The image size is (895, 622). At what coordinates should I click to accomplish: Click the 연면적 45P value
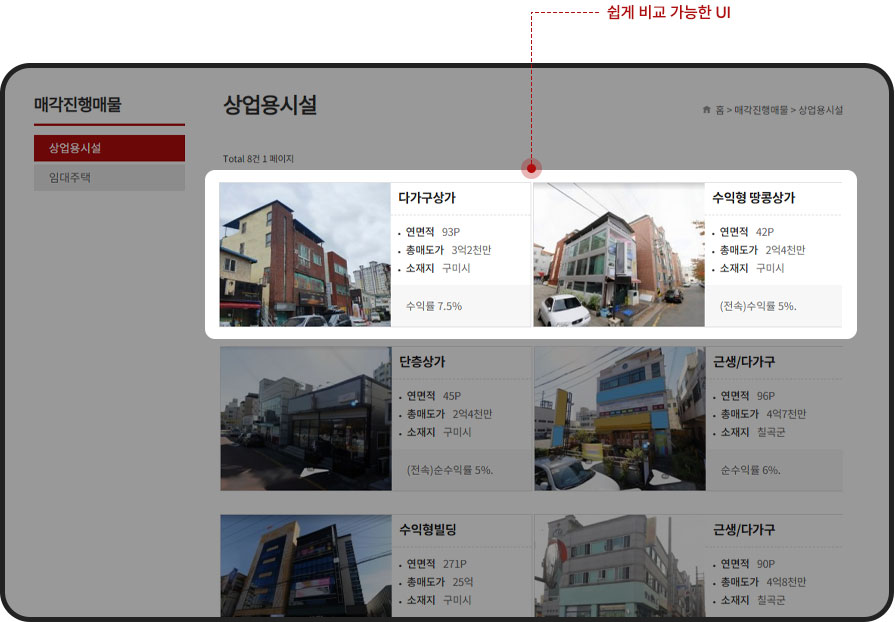(452, 396)
